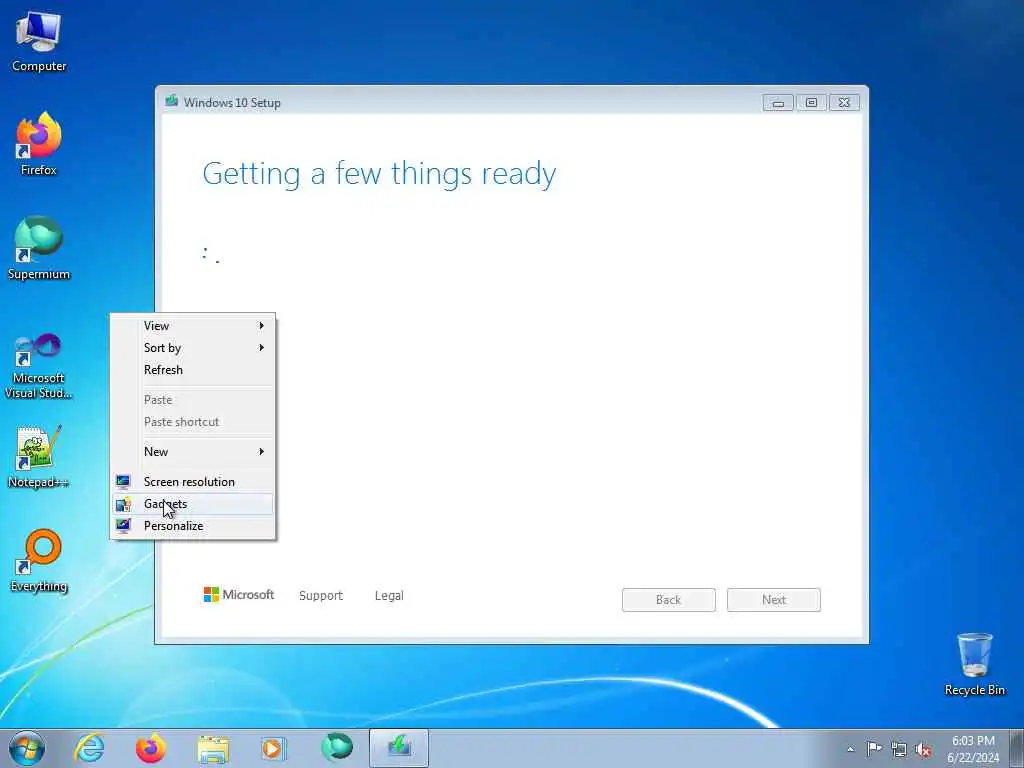
Task: Open Action Center flag tray icon
Action: click(874, 749)
